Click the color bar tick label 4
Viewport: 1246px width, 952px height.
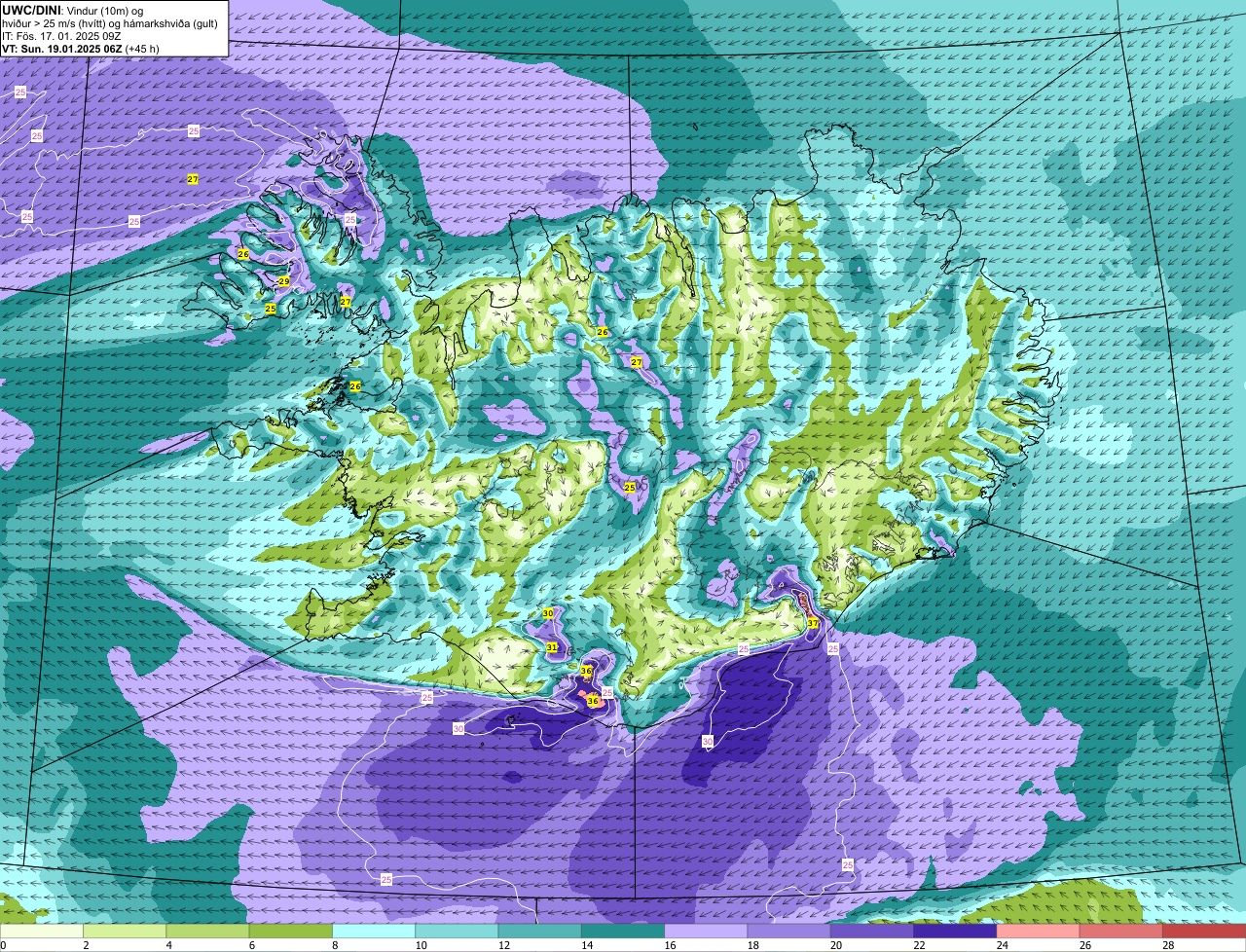pyautogui.click(x=168, y=945)
